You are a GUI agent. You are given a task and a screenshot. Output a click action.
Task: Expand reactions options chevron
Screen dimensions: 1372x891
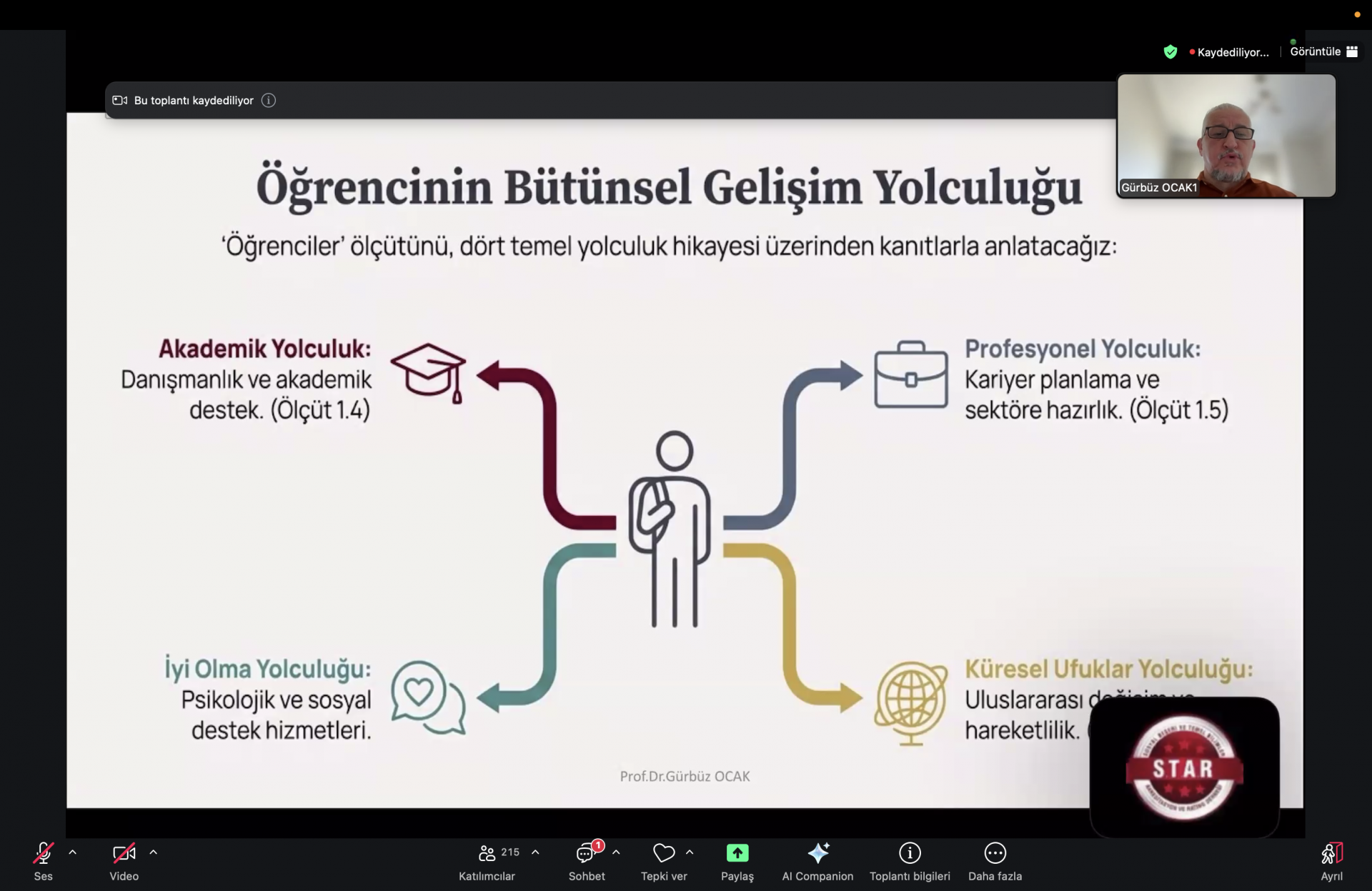click(690, 852)
